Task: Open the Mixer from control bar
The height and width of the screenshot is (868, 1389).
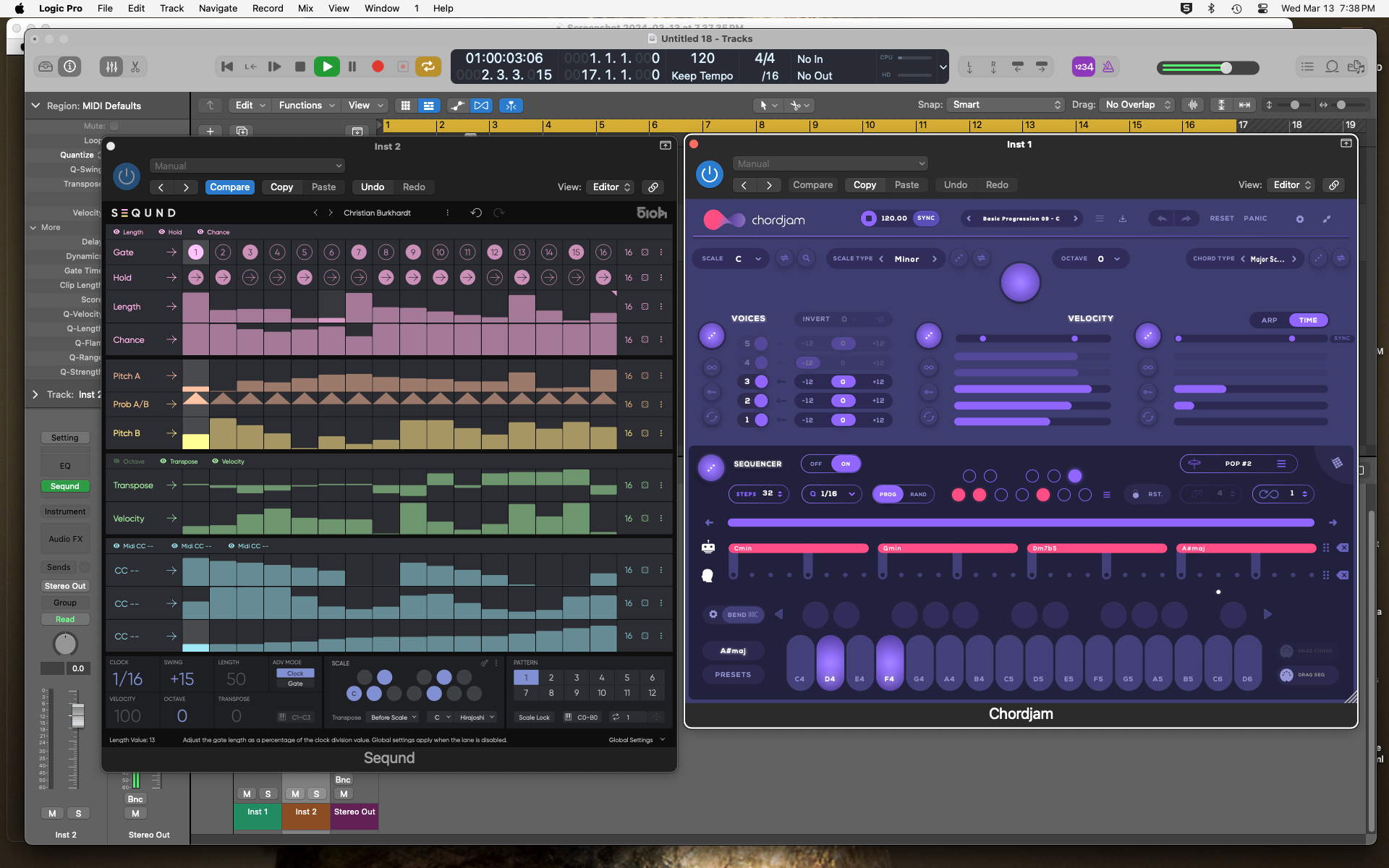Action: pyautogui.click(x=111, y=67)
